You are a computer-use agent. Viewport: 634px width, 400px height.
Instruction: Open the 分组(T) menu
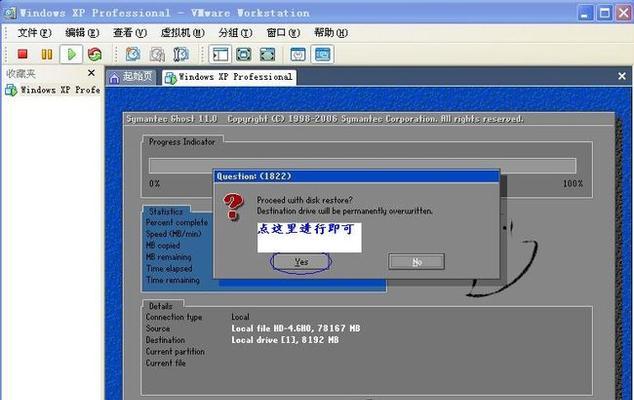click(235, 33)
